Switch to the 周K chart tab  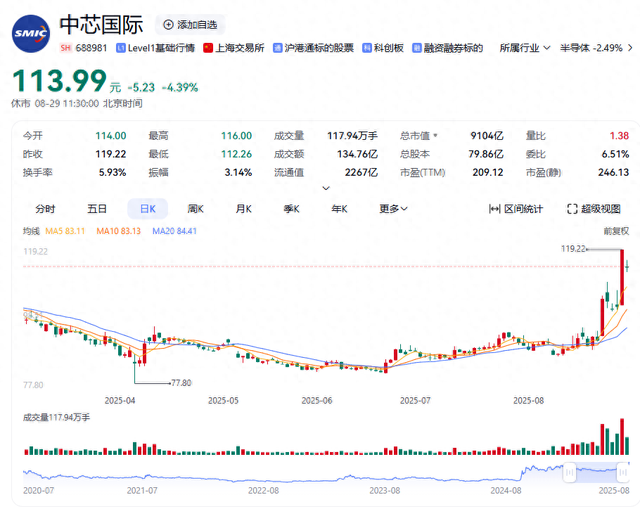(196, 209)
